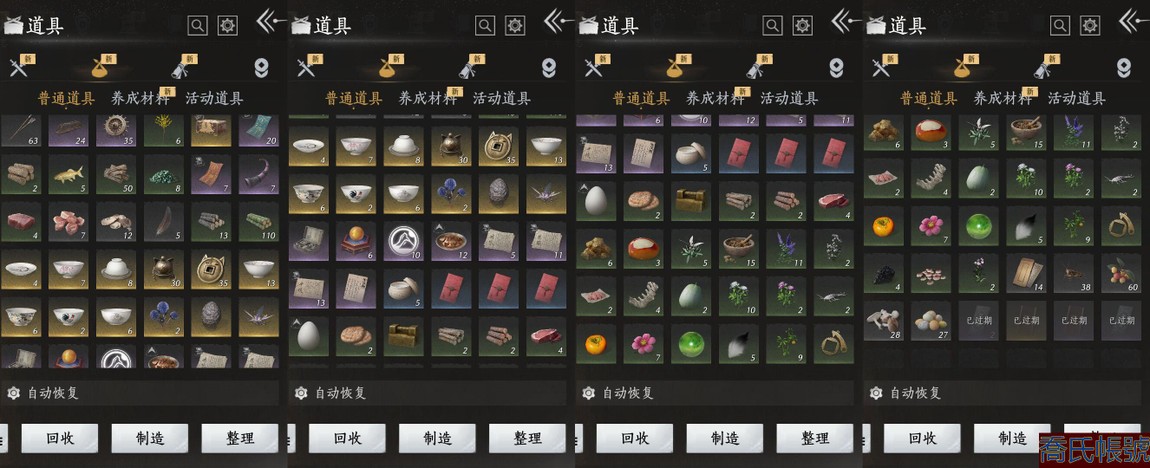Click the 回收 button in second panel
This screenshot has width=1150, height=468.
coord(347,439)
